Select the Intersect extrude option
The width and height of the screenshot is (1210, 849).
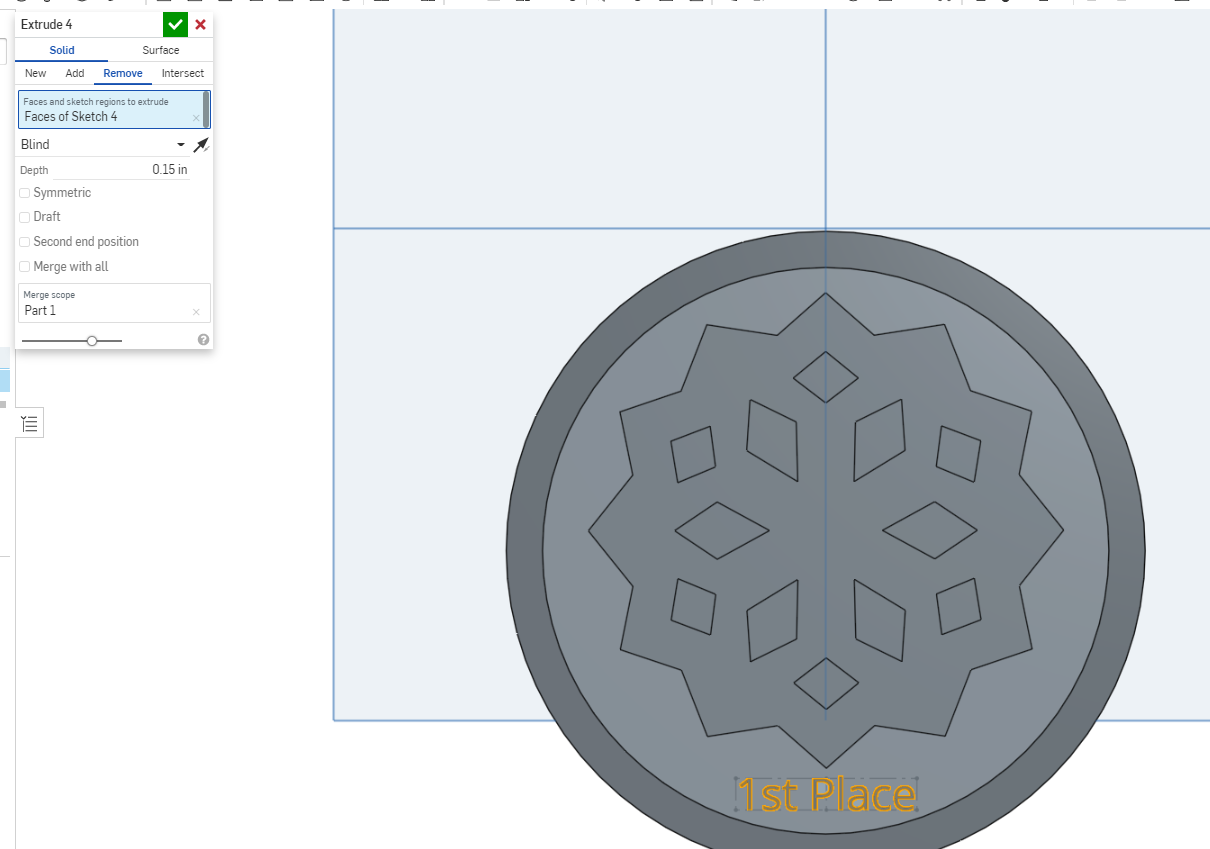(182, 73)
